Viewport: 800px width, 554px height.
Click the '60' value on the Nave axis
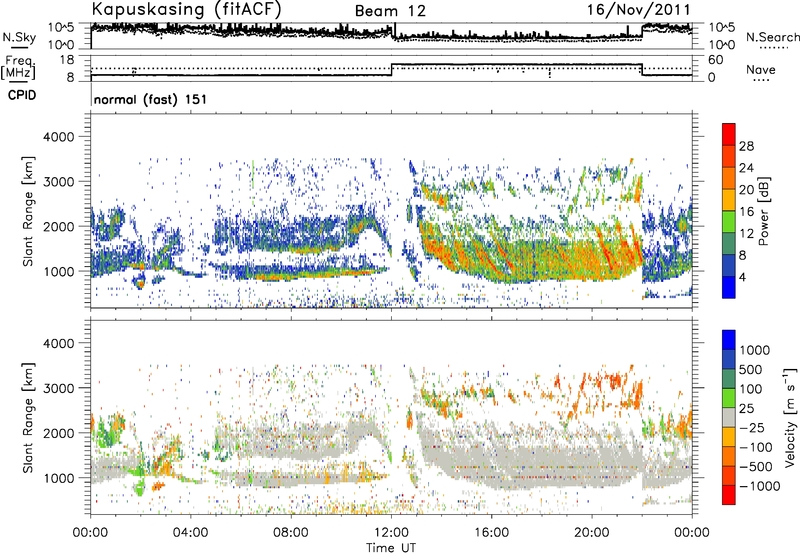pos(716,60)
